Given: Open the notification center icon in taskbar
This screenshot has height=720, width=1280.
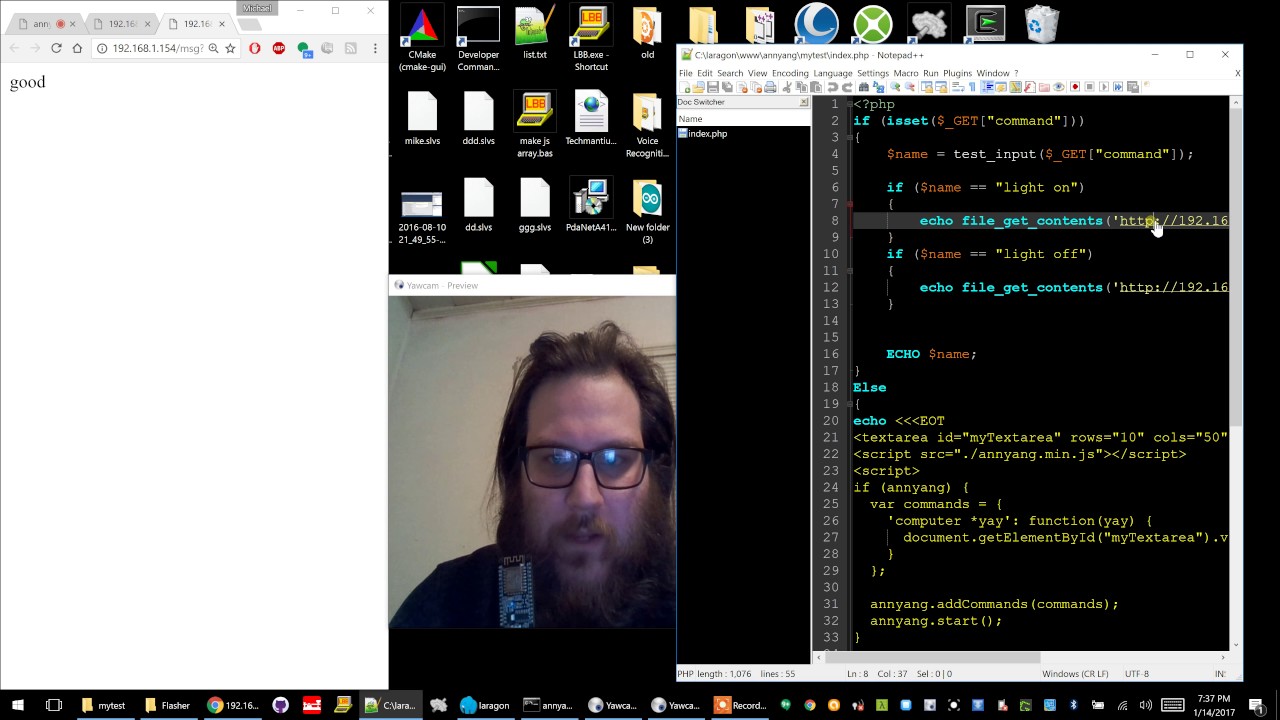Looking at the screenshot, I should click(x=1260, y=705).
